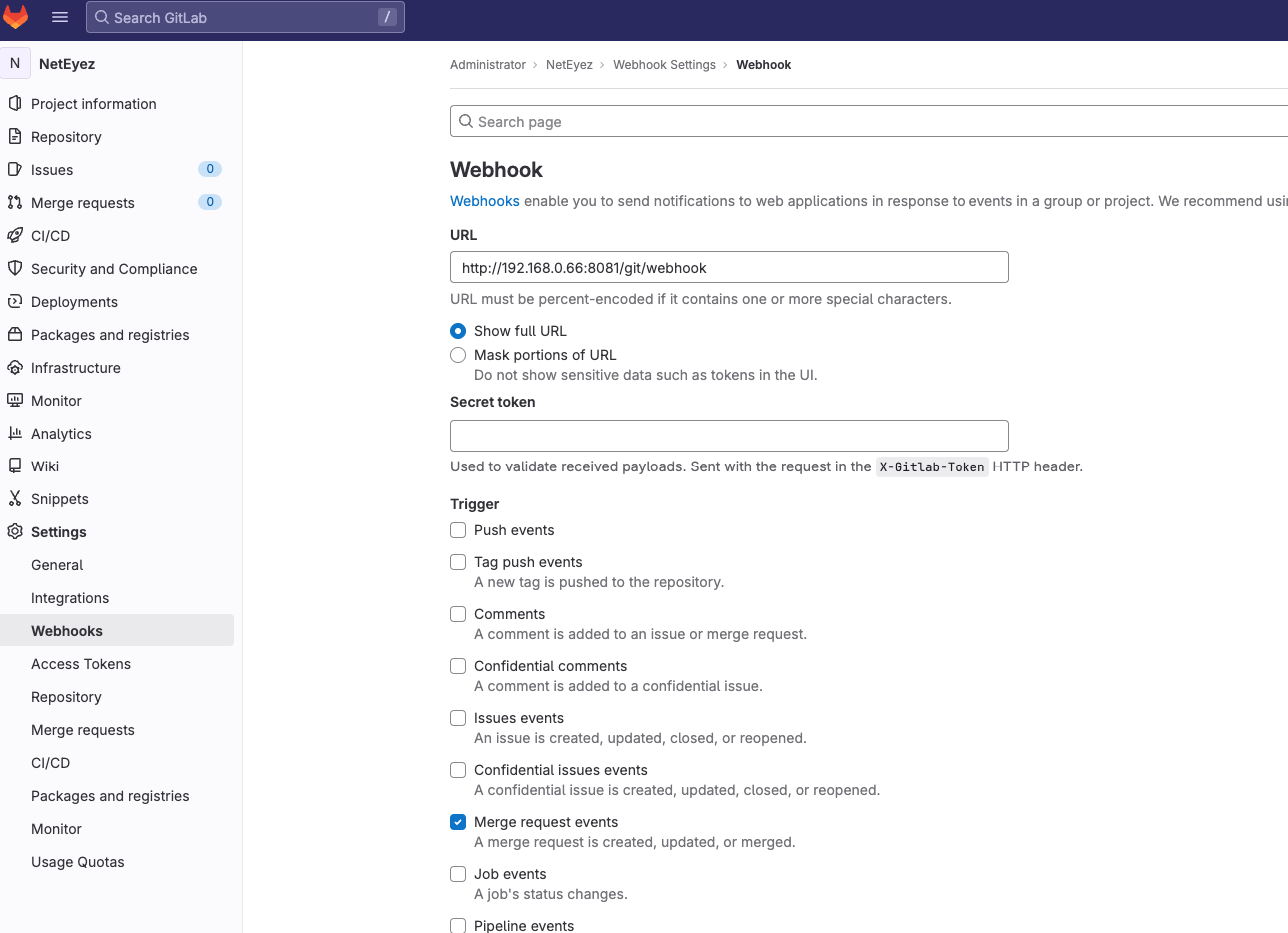
Task: Uncheck Merge request events trigger
Action: point(458,822)
